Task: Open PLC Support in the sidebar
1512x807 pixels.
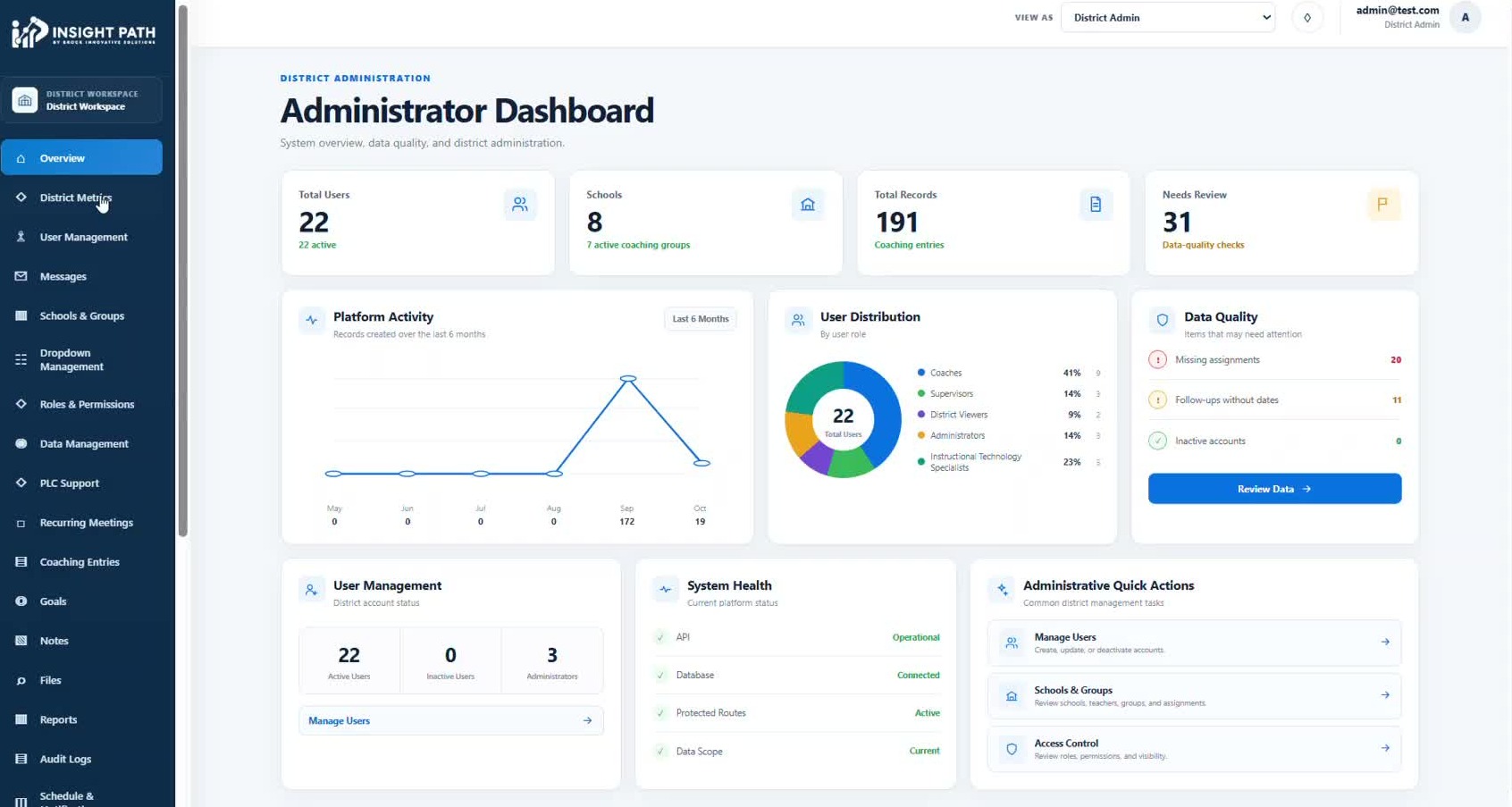Action: (x=81, y=483)
